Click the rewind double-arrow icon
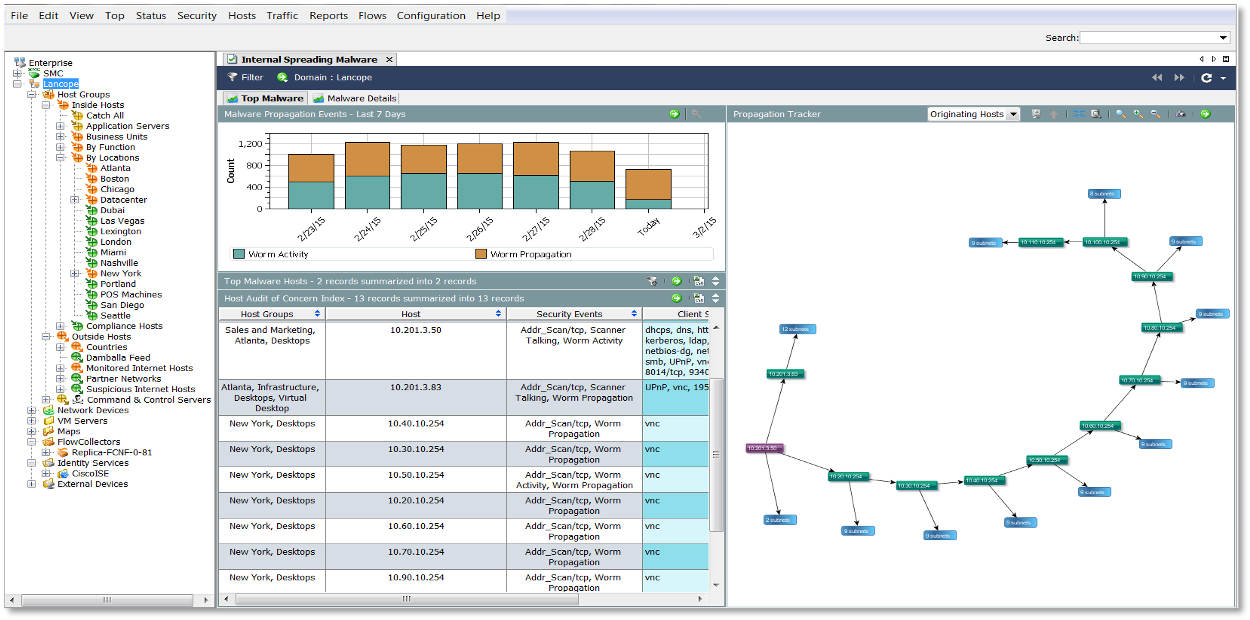The width and height of the screenshot is (1250, 620). (1157, 77)
